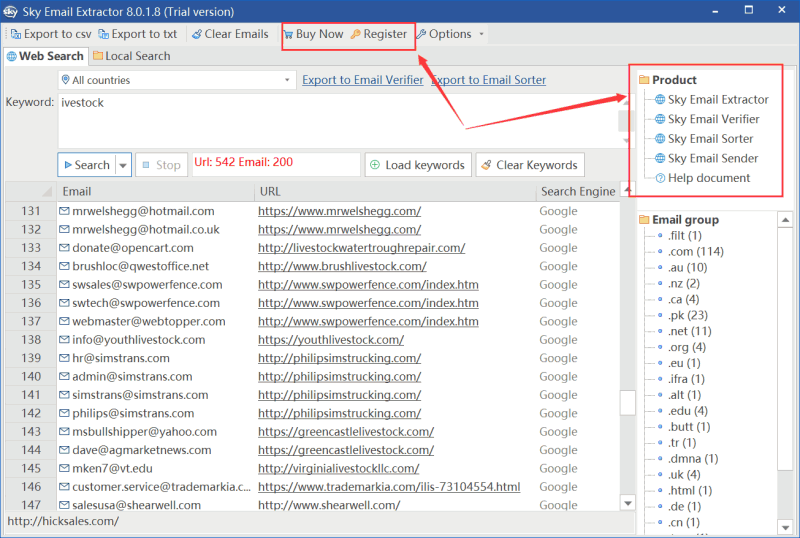Select email dave@agmarketnews.com
The image size is (800, 538).
(x=141, y=450)
